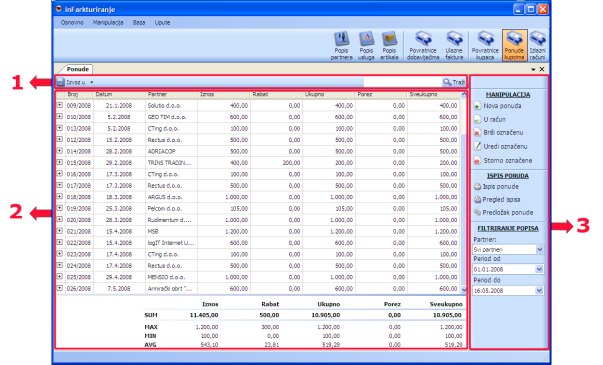The image size is (603, 365).
Task: Sort by the Datum column header
Action: pos(119,94)
